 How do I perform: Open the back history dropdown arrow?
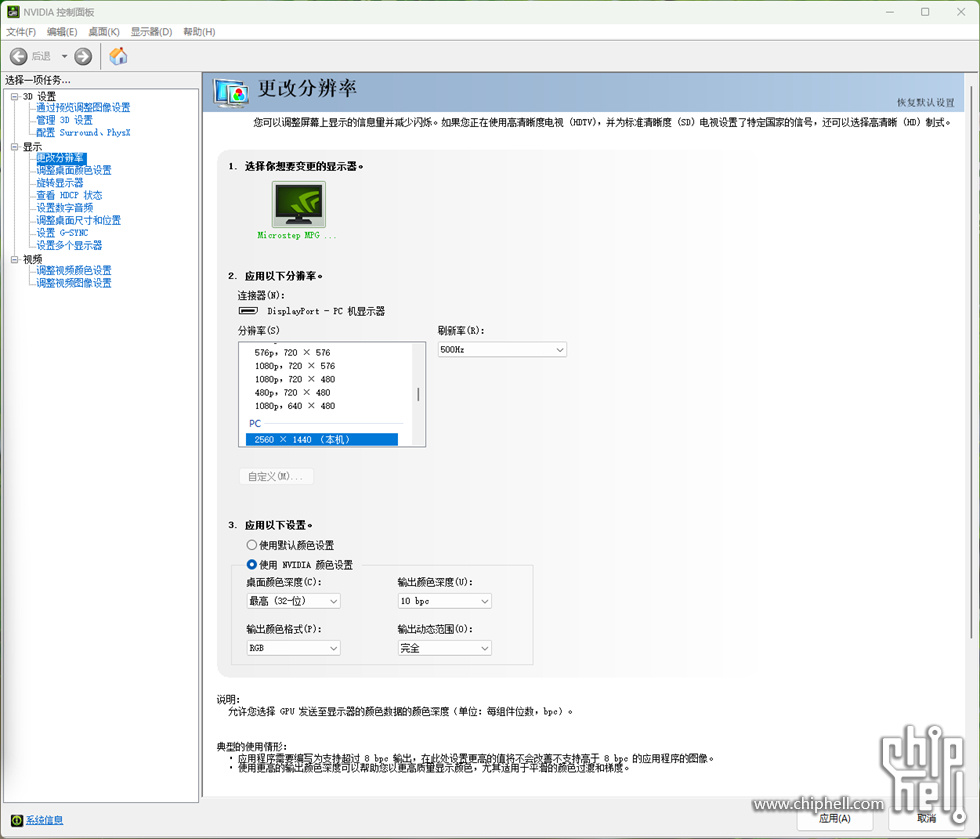pos(64,57)
